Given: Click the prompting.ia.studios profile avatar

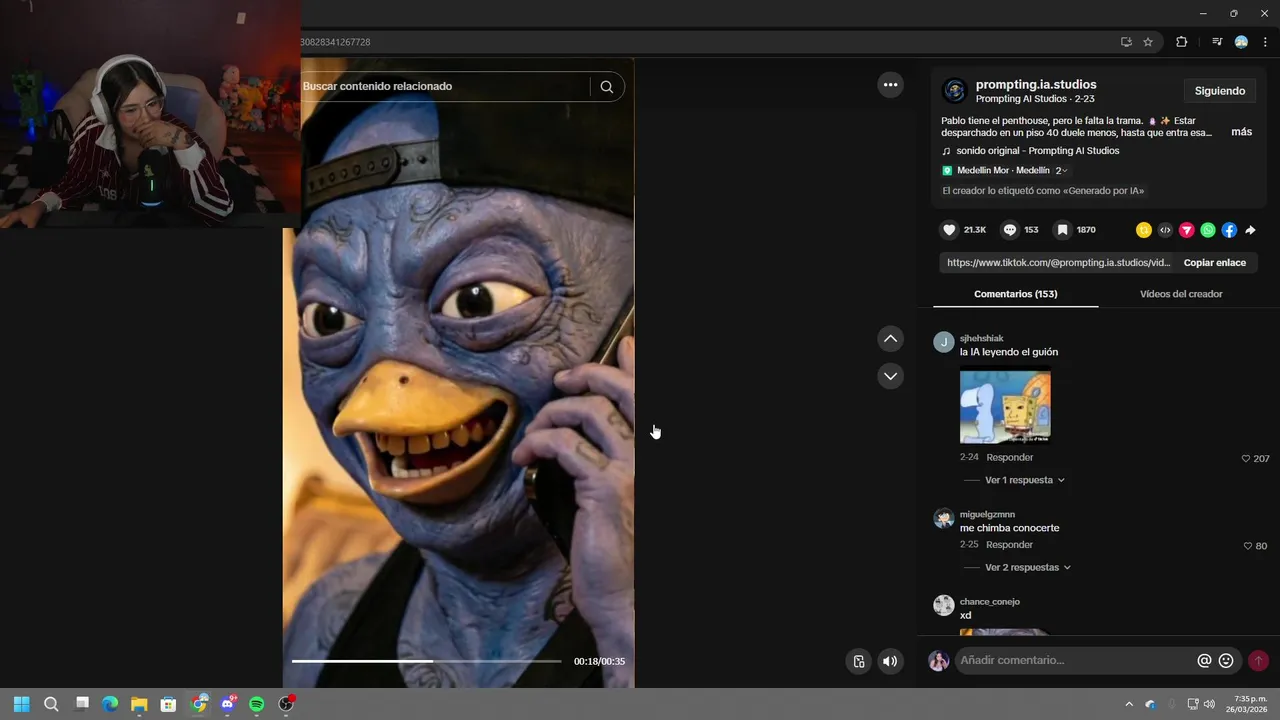Looking at the screenshot, I should 955,91.
